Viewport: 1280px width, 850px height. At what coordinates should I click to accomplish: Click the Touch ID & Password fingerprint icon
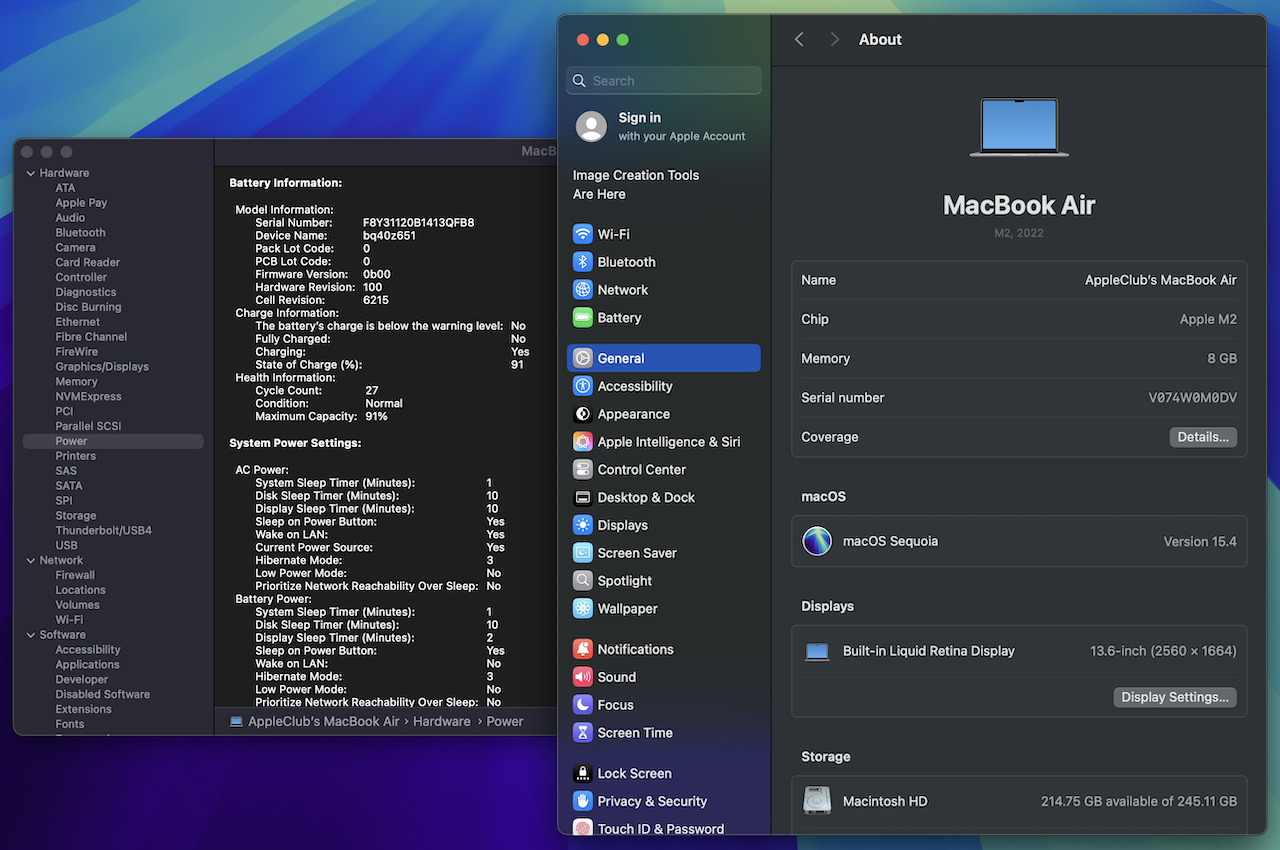[583, 828]
